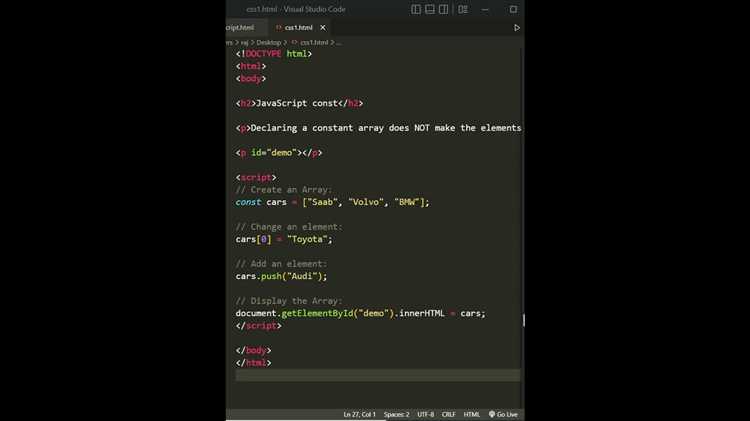Click the Display the Array comment
The image size is (750, 421).
coord(289,301)
